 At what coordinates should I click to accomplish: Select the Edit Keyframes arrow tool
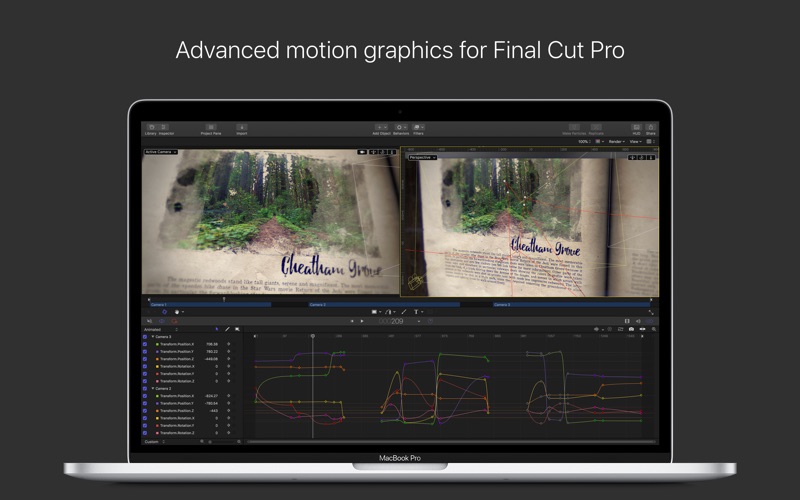(x=217, y=330)
